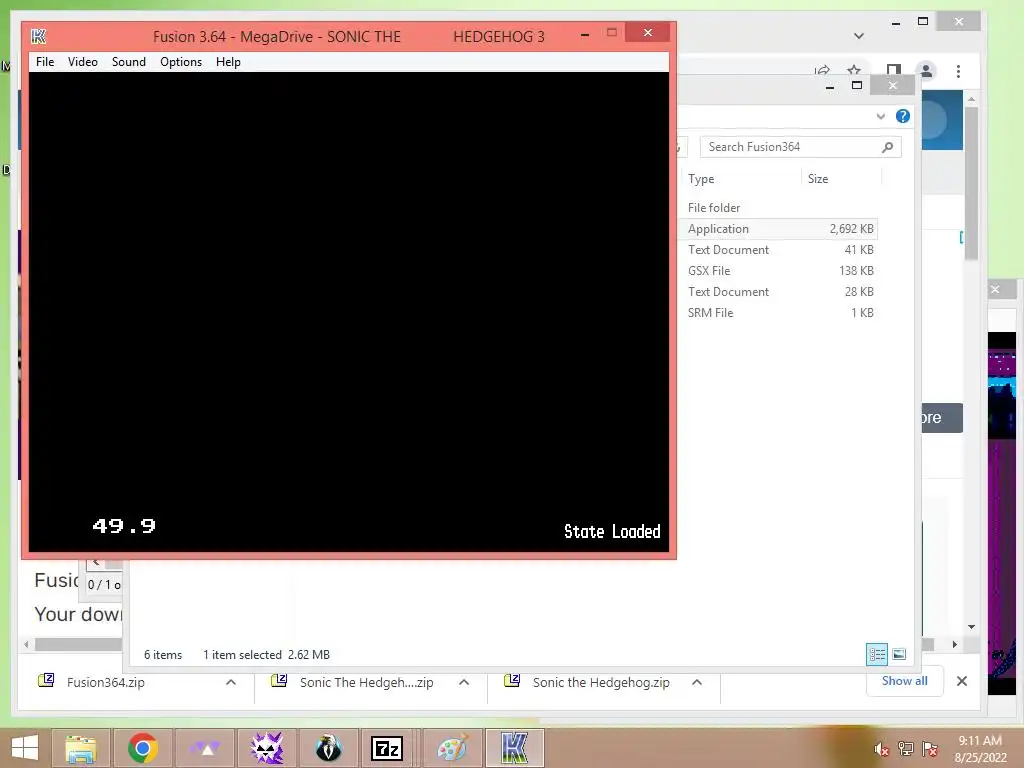Open the Sound menu in Fusion

pyautogui.click(x=129, y=62)
